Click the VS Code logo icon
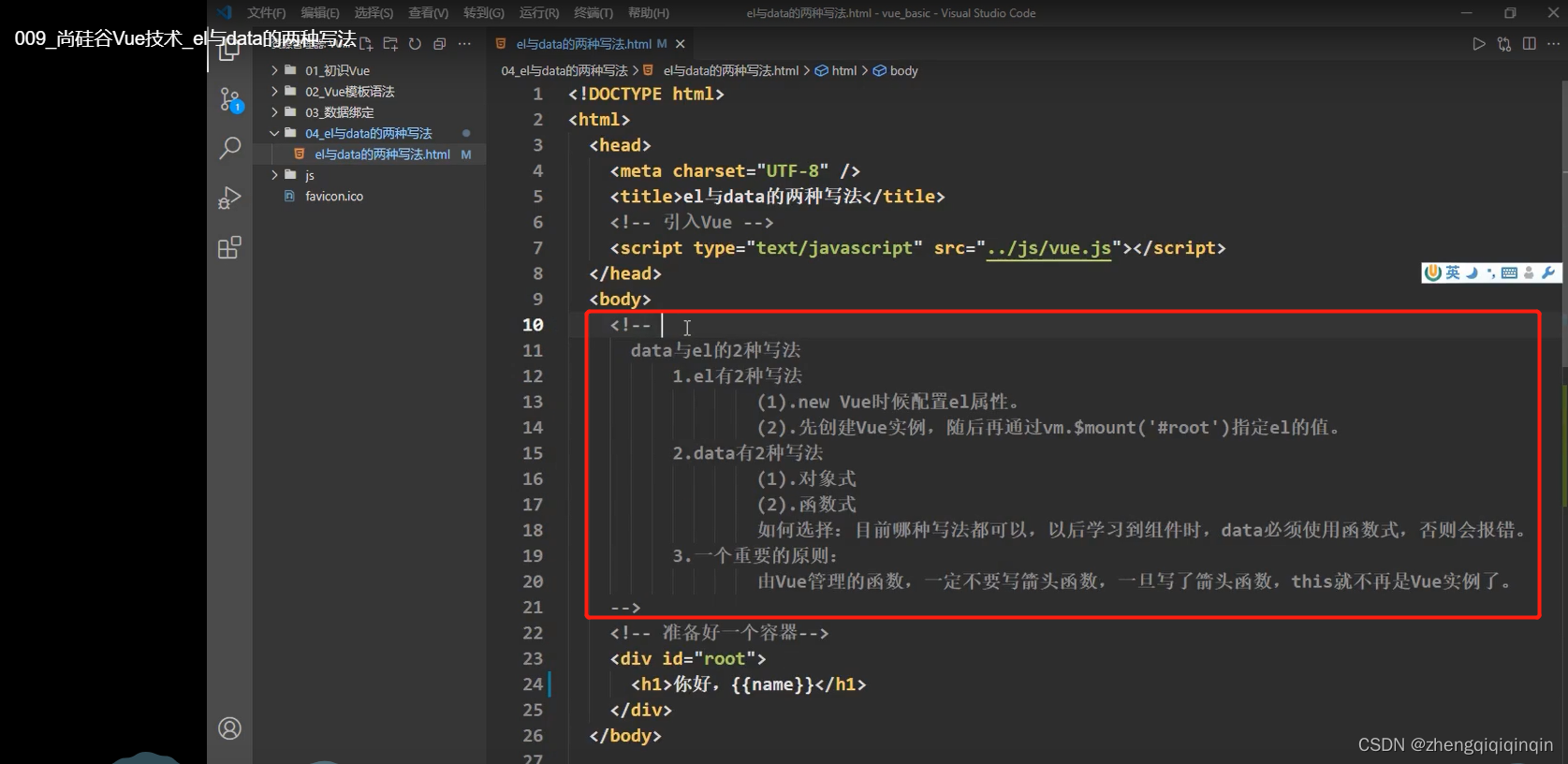 224,12
